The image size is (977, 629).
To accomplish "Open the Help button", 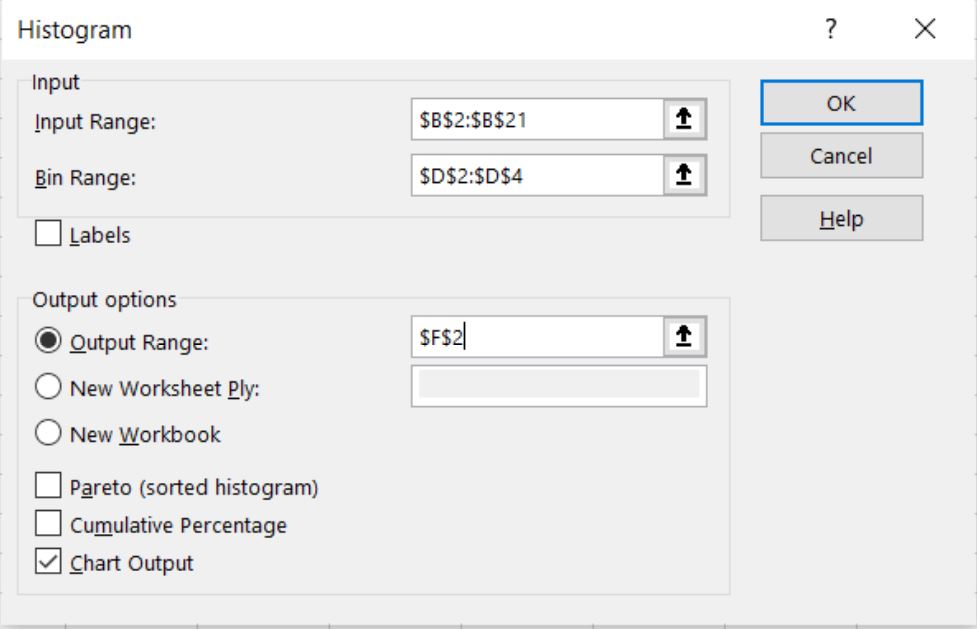I will 841,219.
